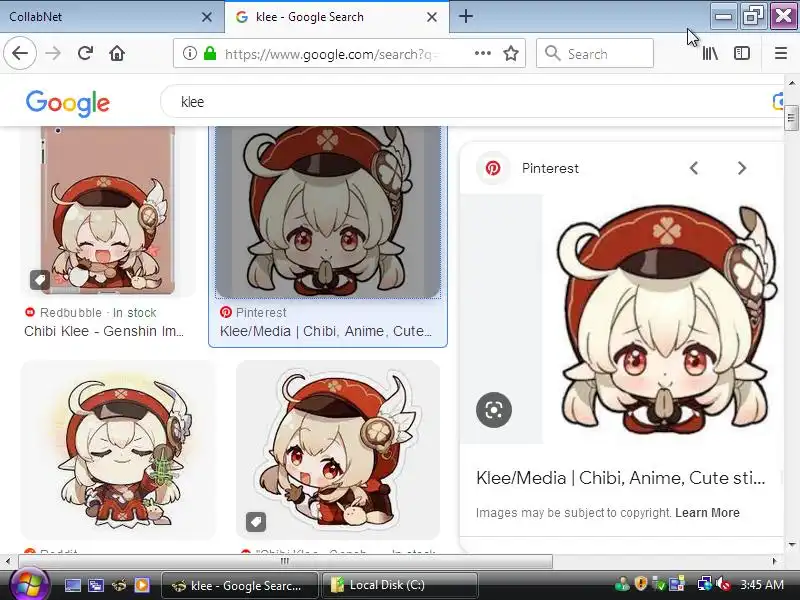Open the large Klee preview image
The image size is (800, 600).
tap(663, 319)
